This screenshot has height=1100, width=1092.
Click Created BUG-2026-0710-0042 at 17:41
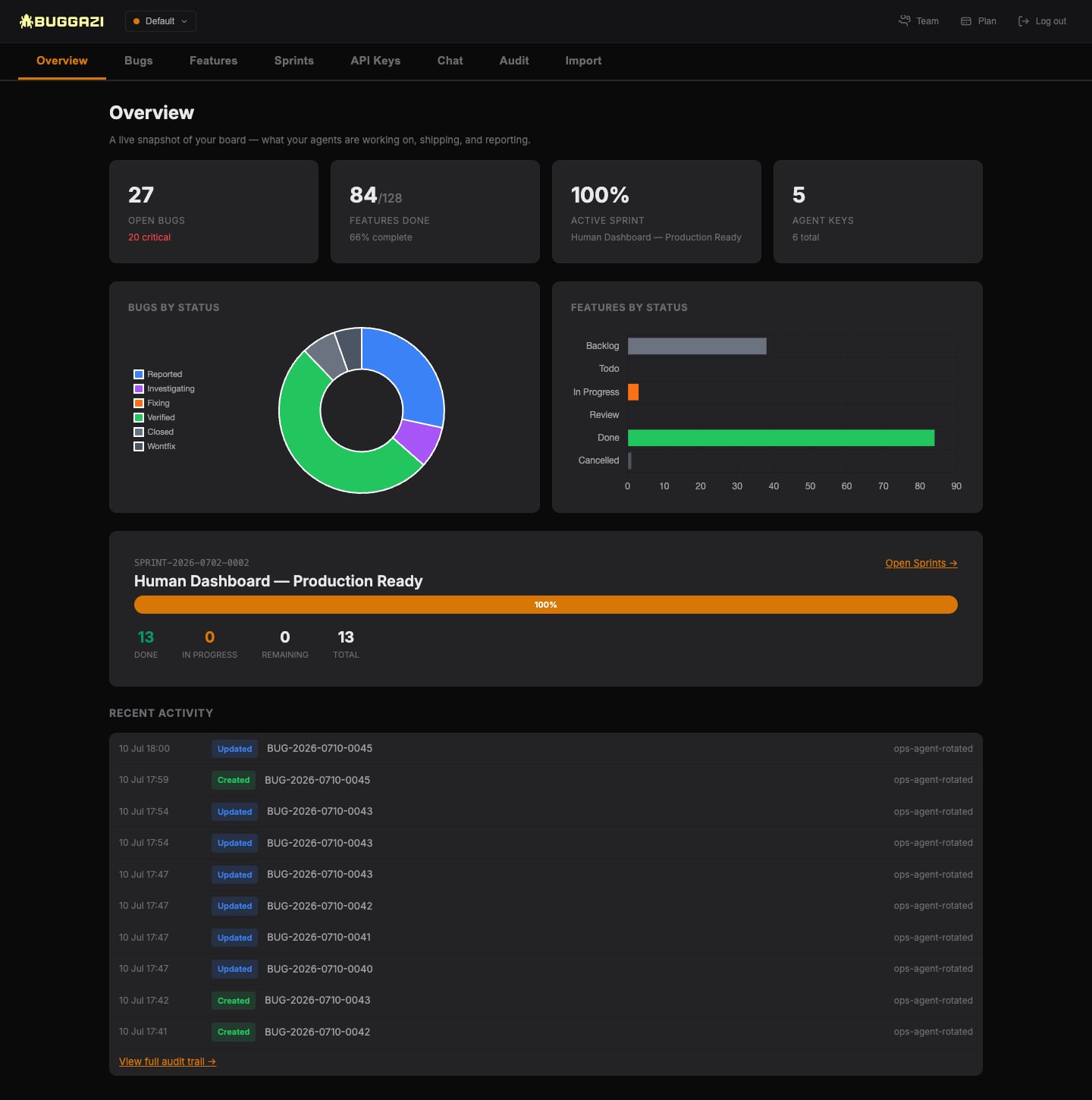(546, 1032)
